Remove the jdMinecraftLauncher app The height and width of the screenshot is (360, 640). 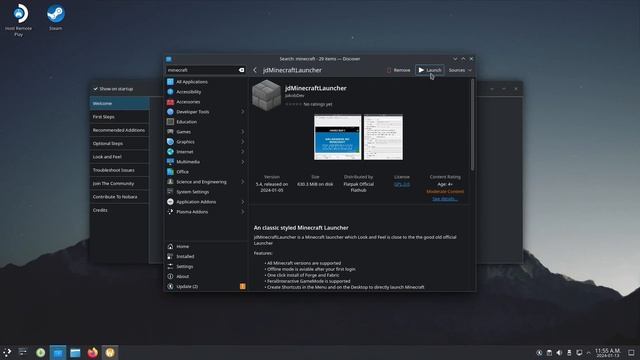(x=399, y=70)
